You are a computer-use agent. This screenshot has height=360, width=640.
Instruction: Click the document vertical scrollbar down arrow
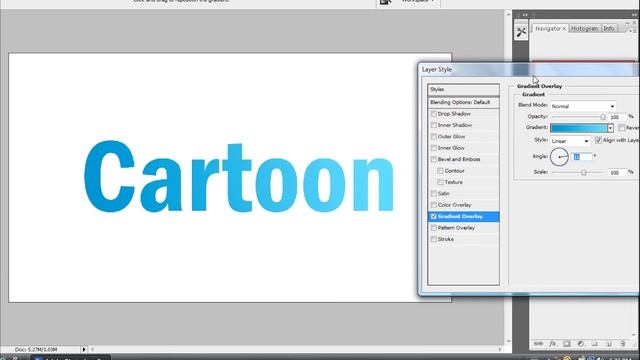click(x=508, y=341)
